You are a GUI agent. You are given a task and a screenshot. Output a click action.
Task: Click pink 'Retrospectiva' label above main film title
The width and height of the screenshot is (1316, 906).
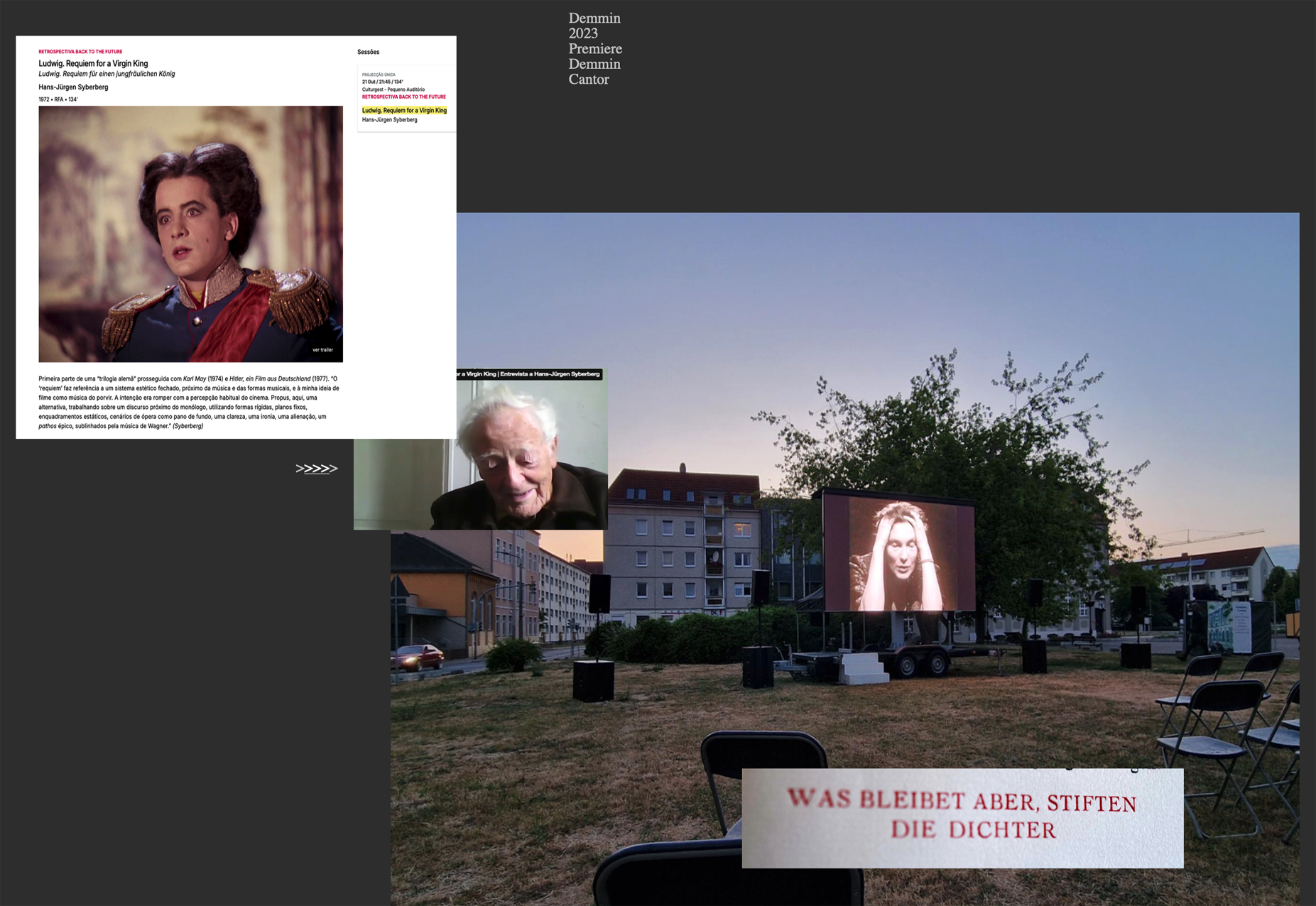[80, 52]
